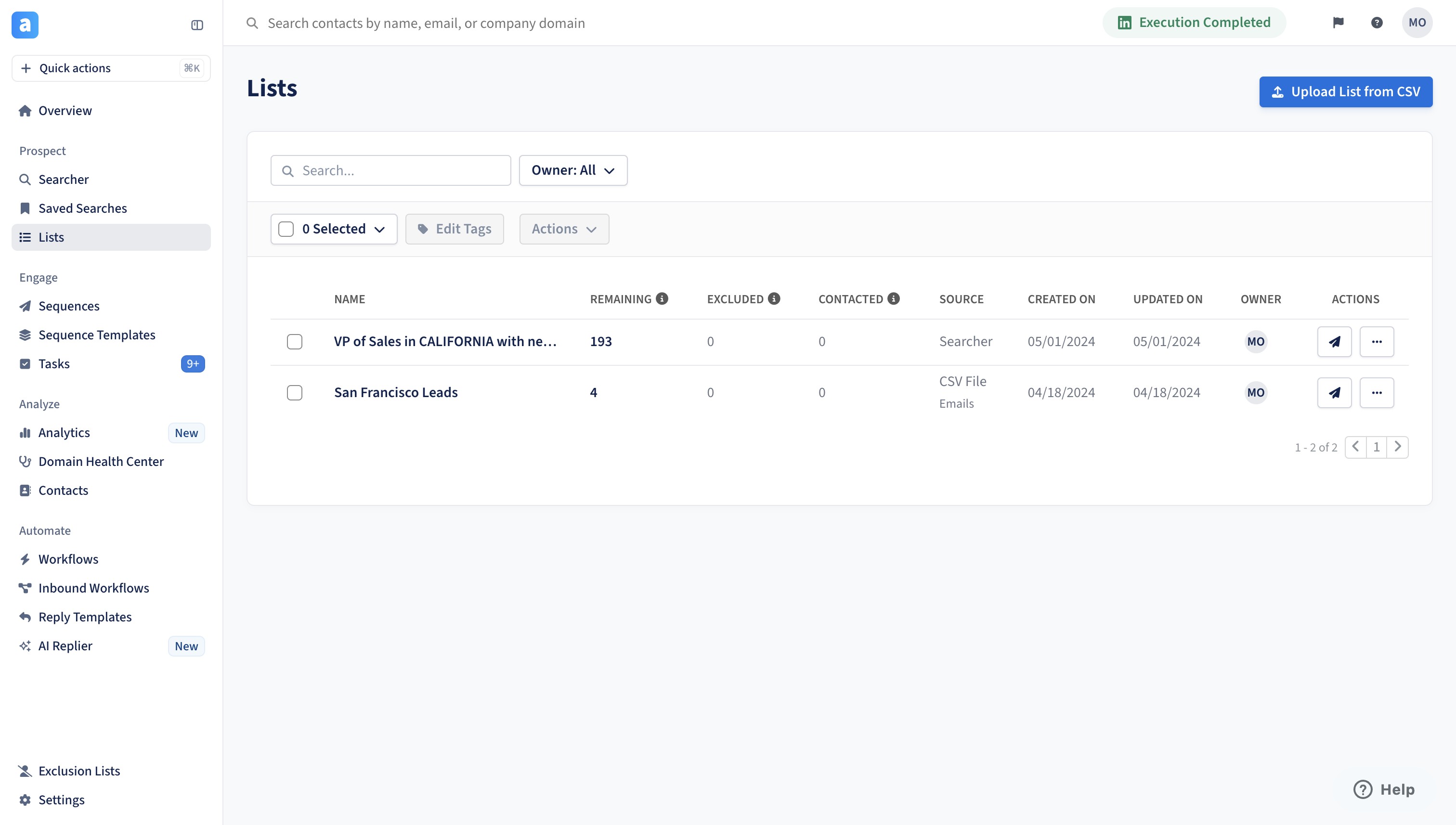Open the San Francisco Leads list

pos(396,392)
